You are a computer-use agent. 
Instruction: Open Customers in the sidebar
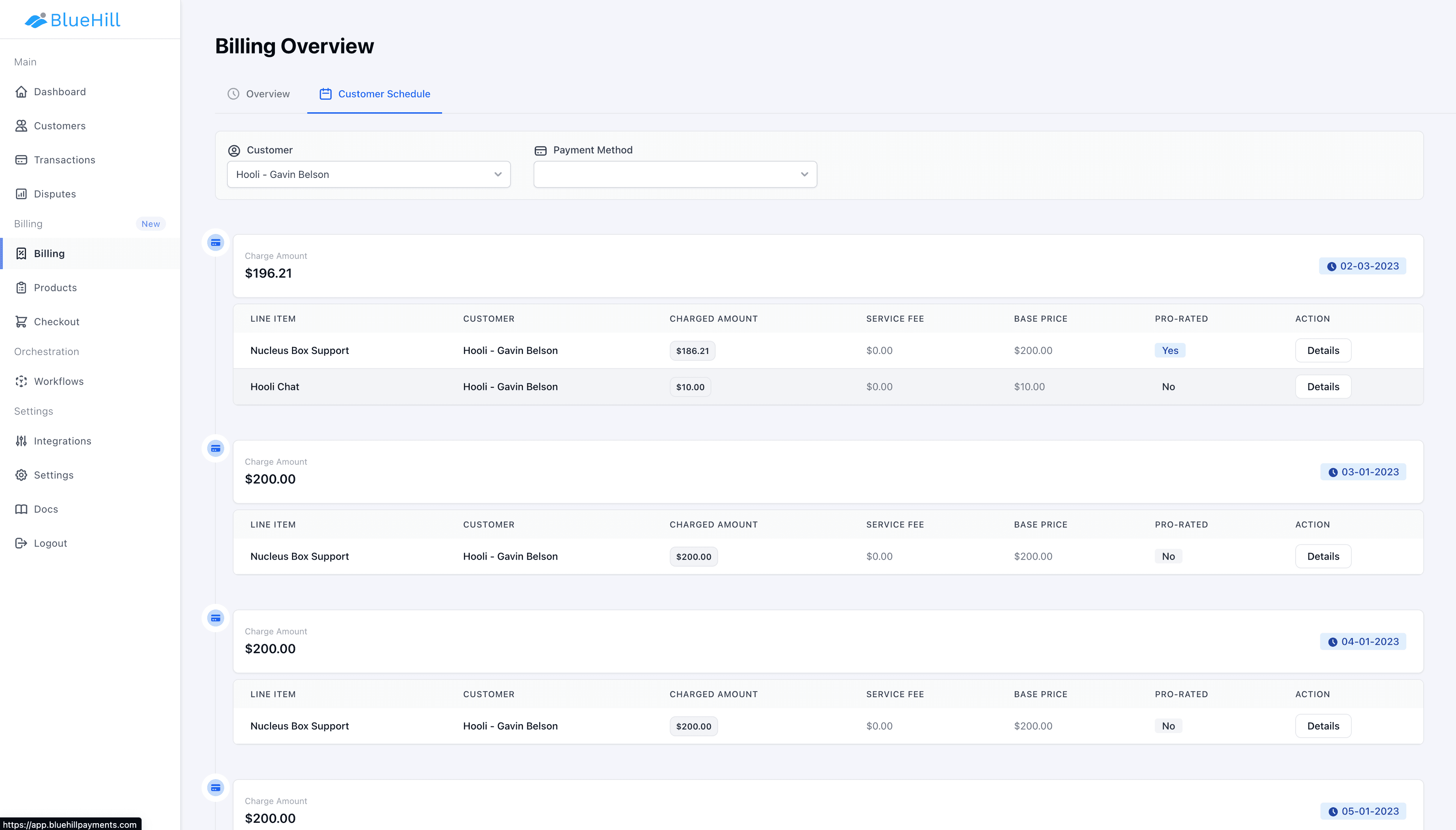point(90,126)
